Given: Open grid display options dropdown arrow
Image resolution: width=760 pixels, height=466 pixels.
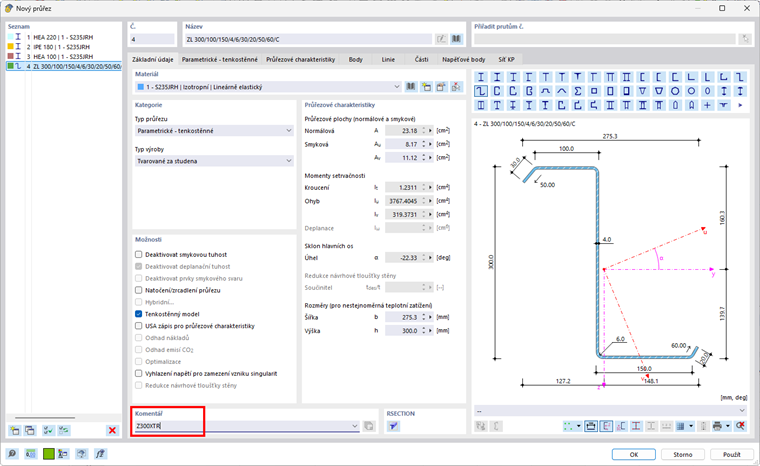Looking at the screenshot, I should (x=691, y=426).
